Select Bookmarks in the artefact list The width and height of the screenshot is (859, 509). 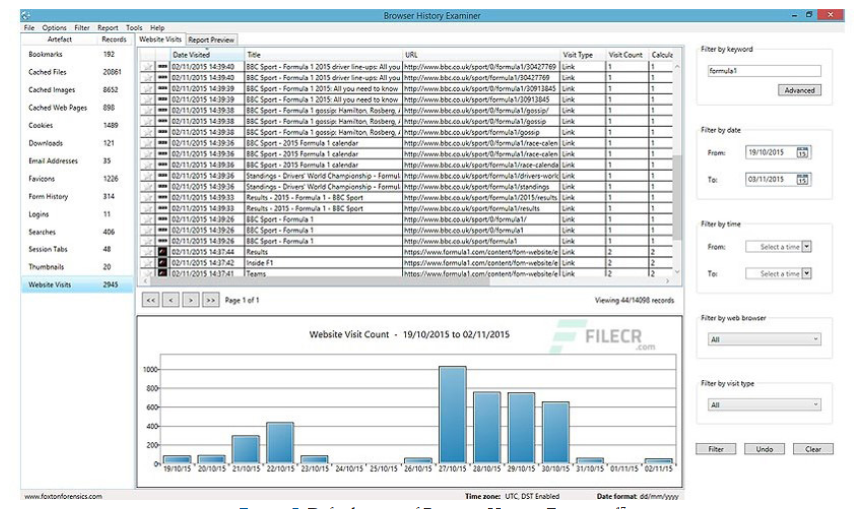[x=77, y=54]
